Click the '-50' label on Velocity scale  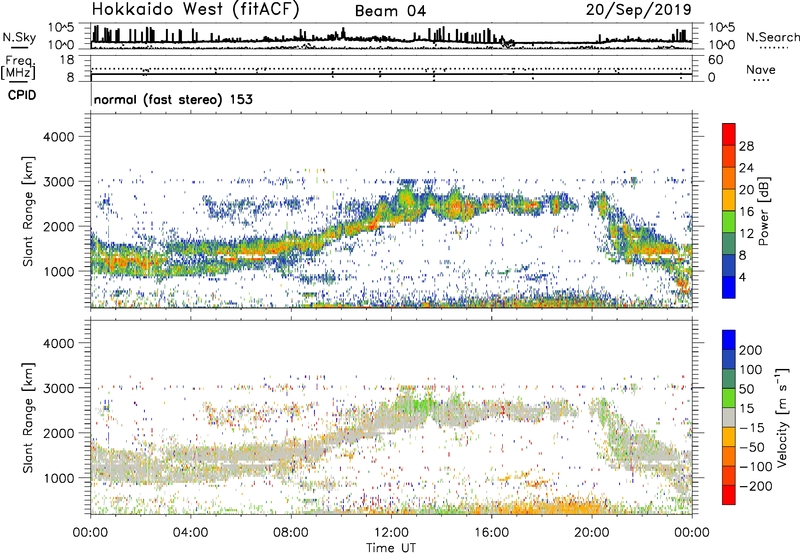coord(752,447)
